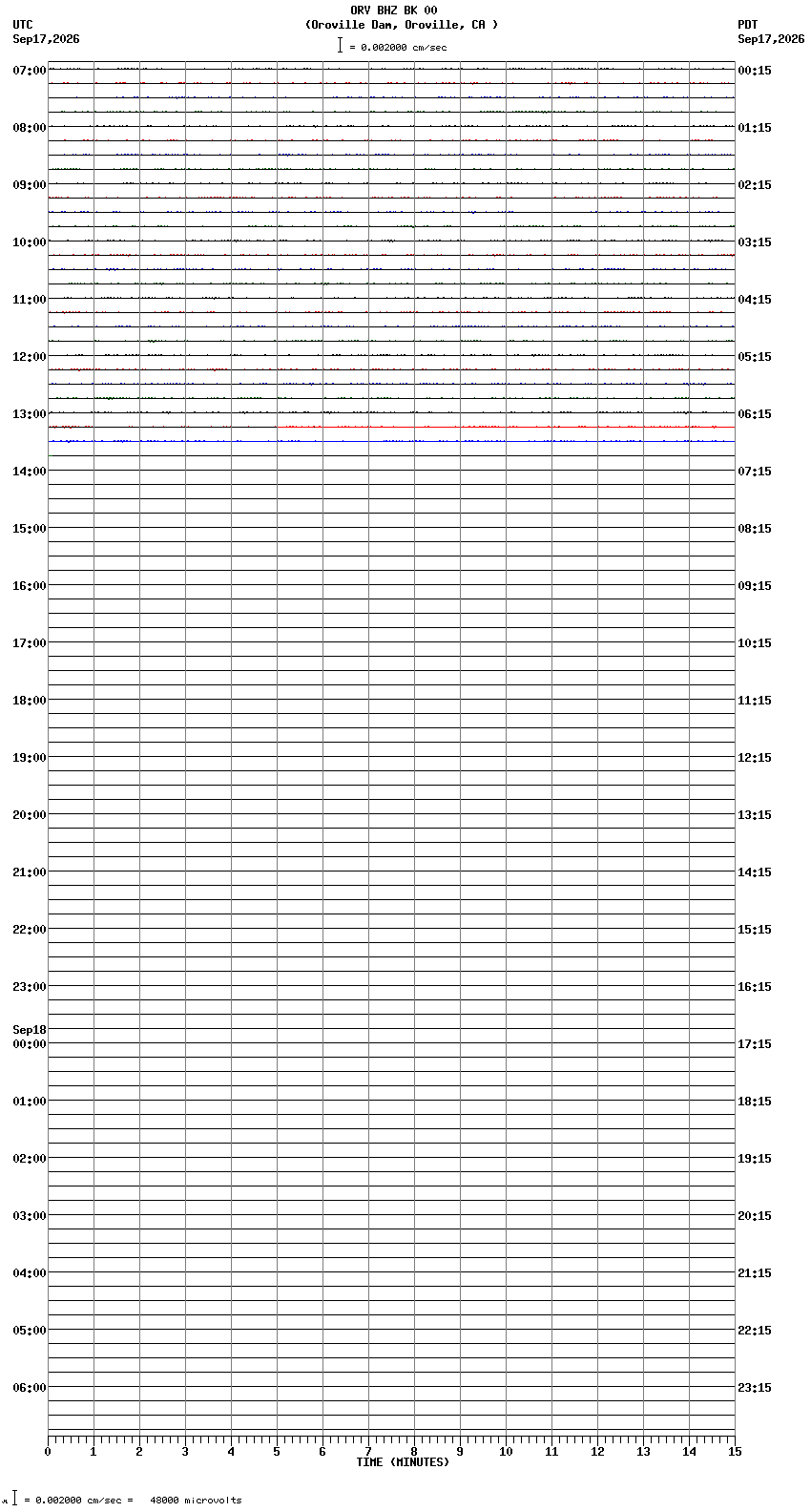Viewport: 811px width, 1512px height.
Task: Click the left 'Sep17,2026' date under UTC
Action: pos(46,39)
